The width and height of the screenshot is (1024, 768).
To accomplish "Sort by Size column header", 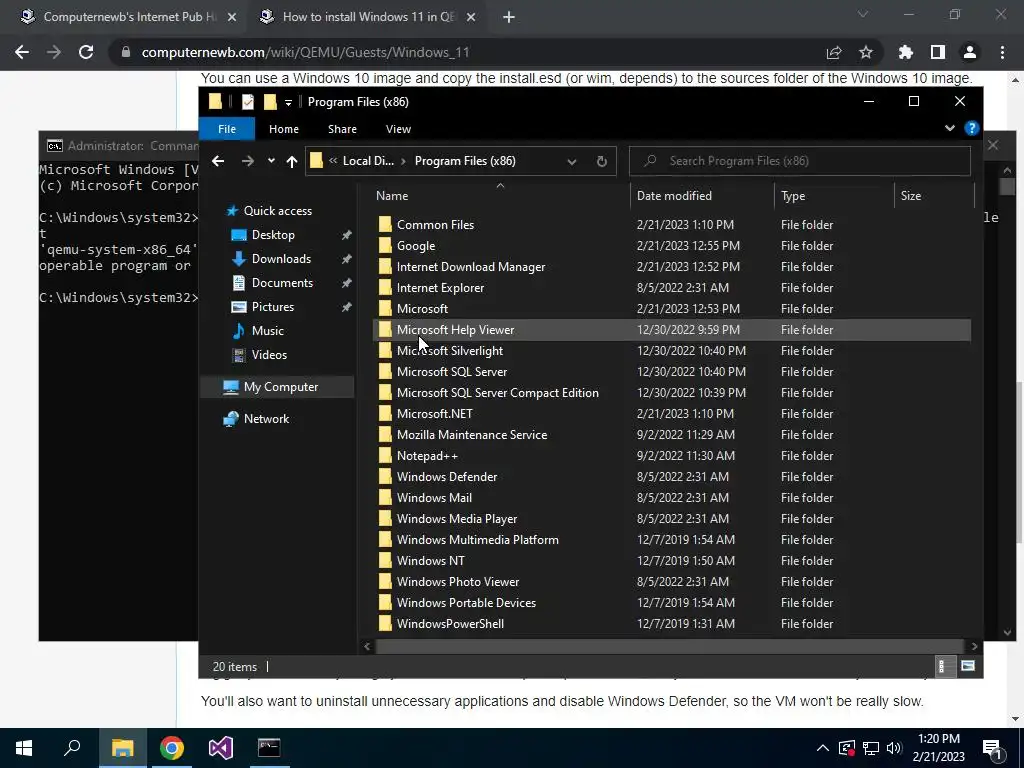I will pos(910,196).
